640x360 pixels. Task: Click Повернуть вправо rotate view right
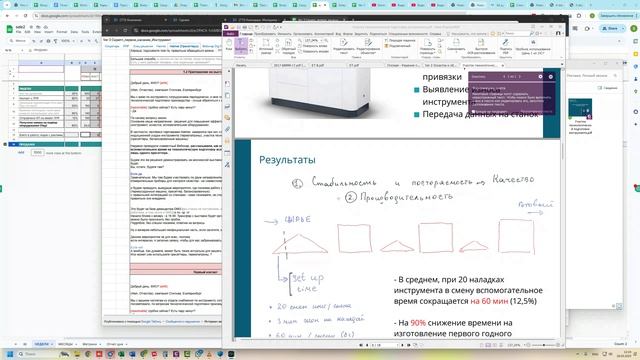point(313,51)
